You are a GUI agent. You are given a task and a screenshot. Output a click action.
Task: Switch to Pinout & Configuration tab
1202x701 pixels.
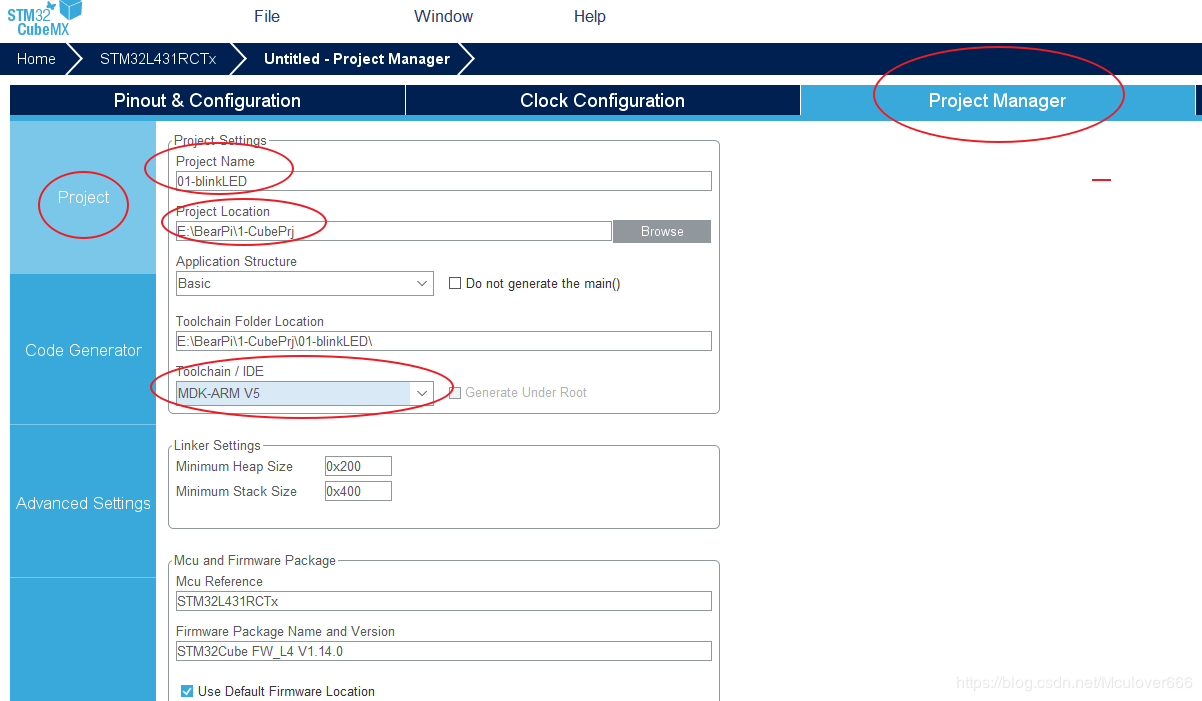click(207, 100)
